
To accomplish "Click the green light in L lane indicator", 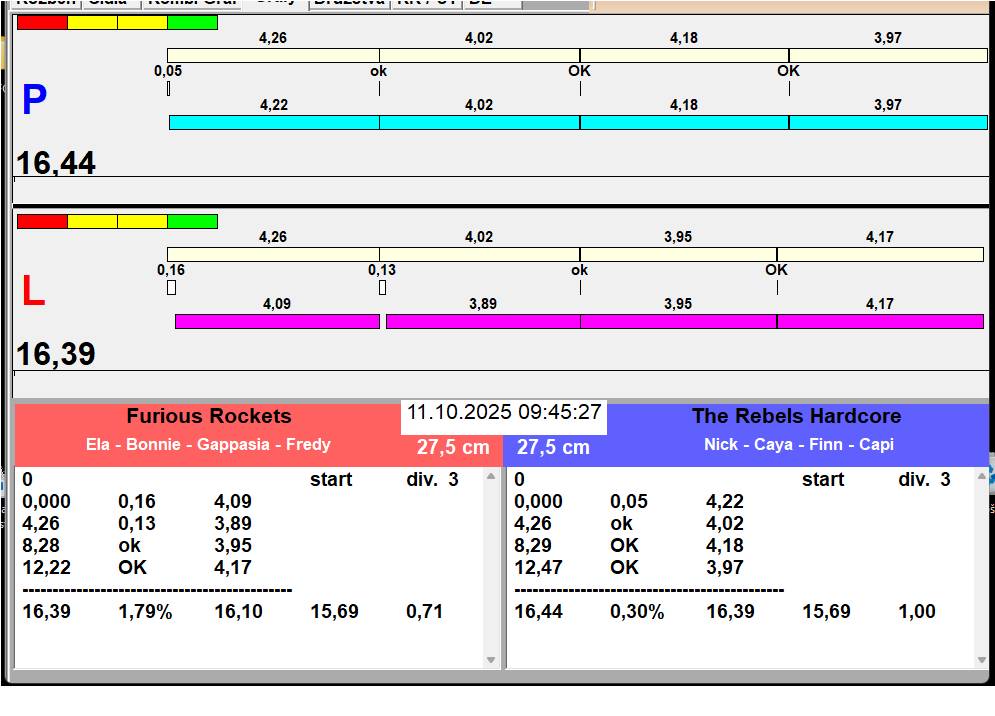I will (x=192, y=221).
